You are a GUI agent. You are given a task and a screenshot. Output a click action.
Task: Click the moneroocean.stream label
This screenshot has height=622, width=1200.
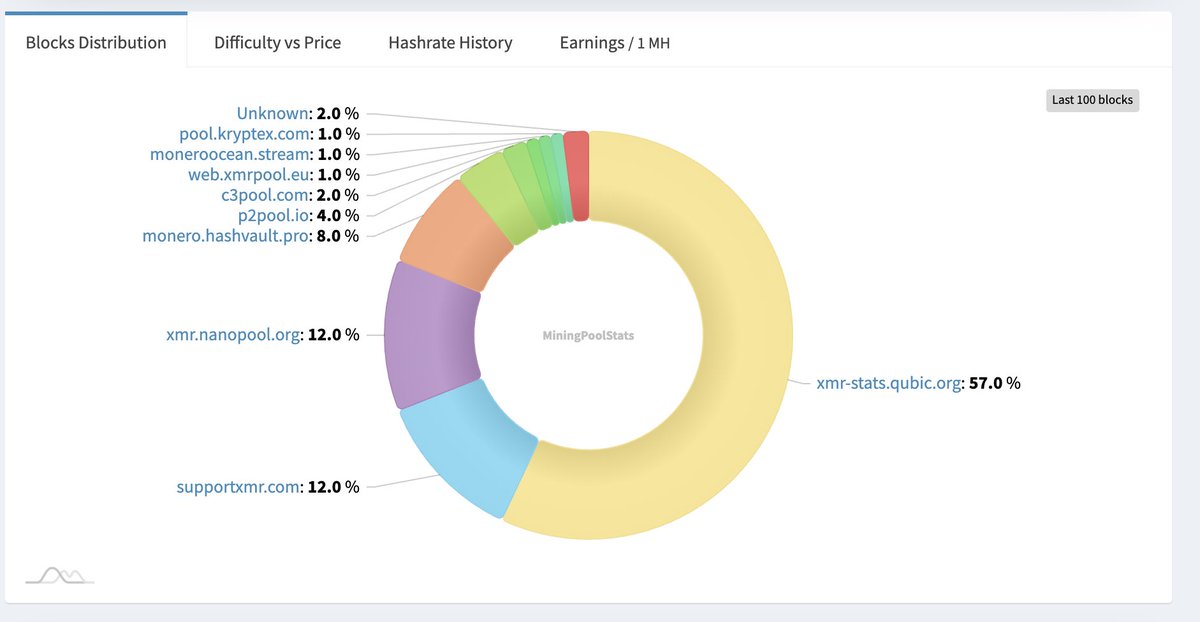pos(230,154)
